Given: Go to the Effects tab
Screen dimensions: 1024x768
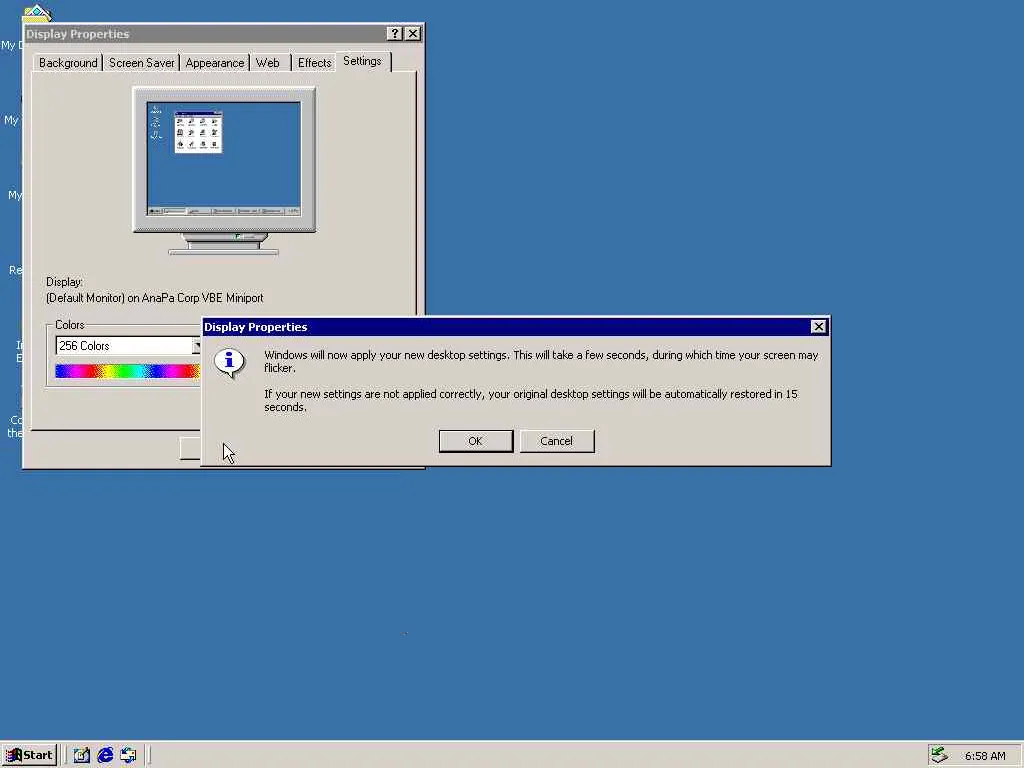Looking at the screenshot, I should 314,63.
